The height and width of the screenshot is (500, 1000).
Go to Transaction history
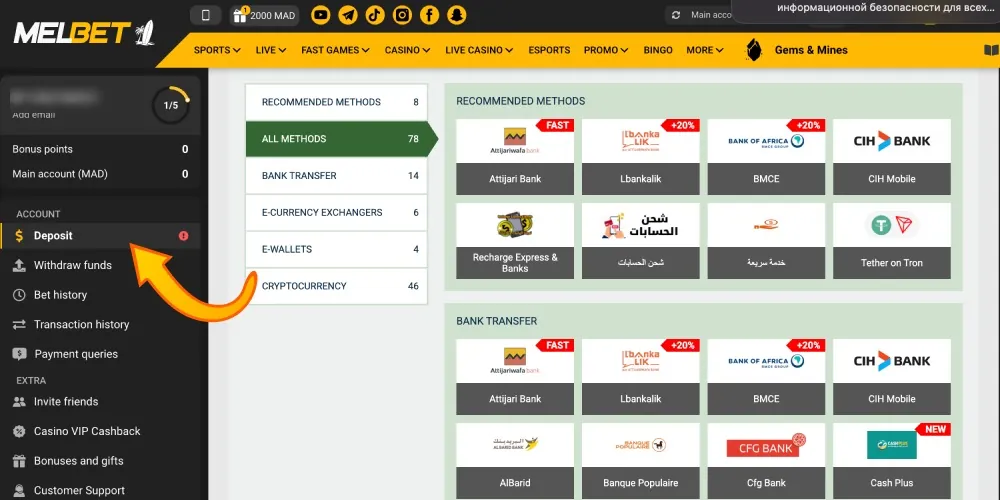[81, 324]
